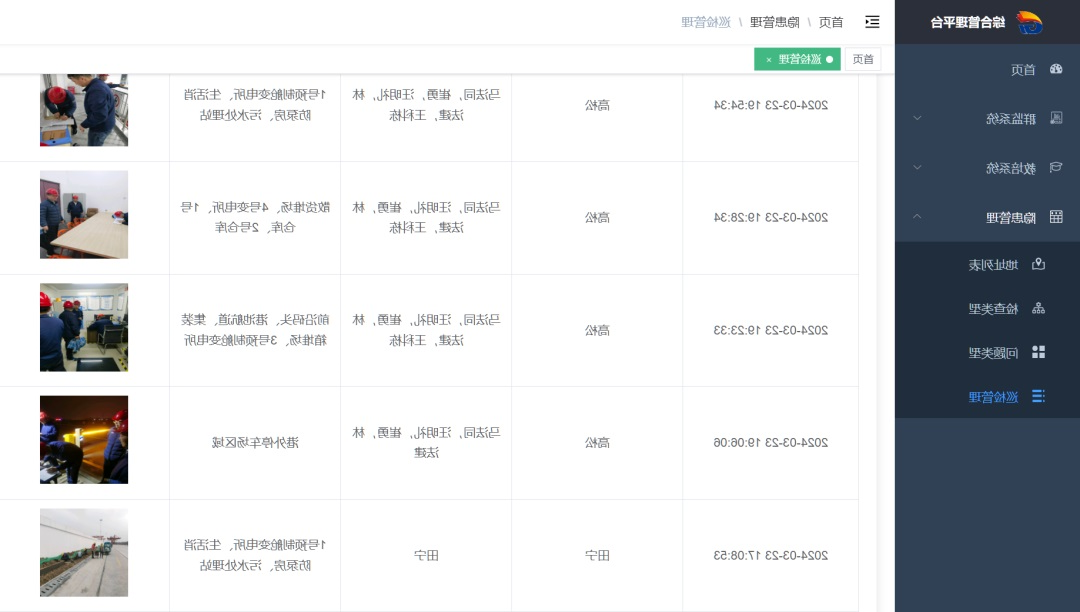Click the 首页 dashboard icon in sidebar
The image size is (1080, 612).
click(x=1056, y=69)
